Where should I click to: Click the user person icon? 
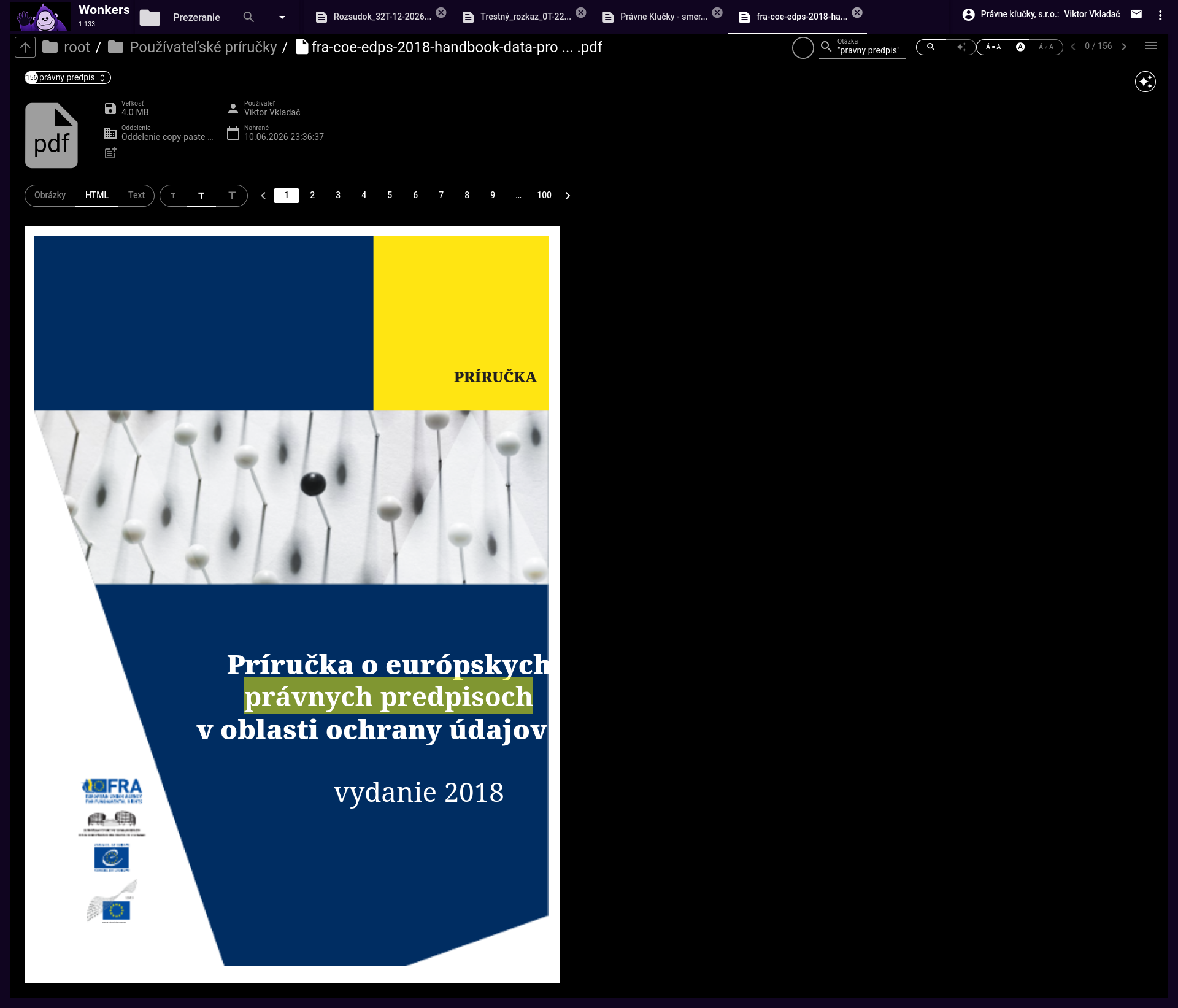tap(233, 109)
